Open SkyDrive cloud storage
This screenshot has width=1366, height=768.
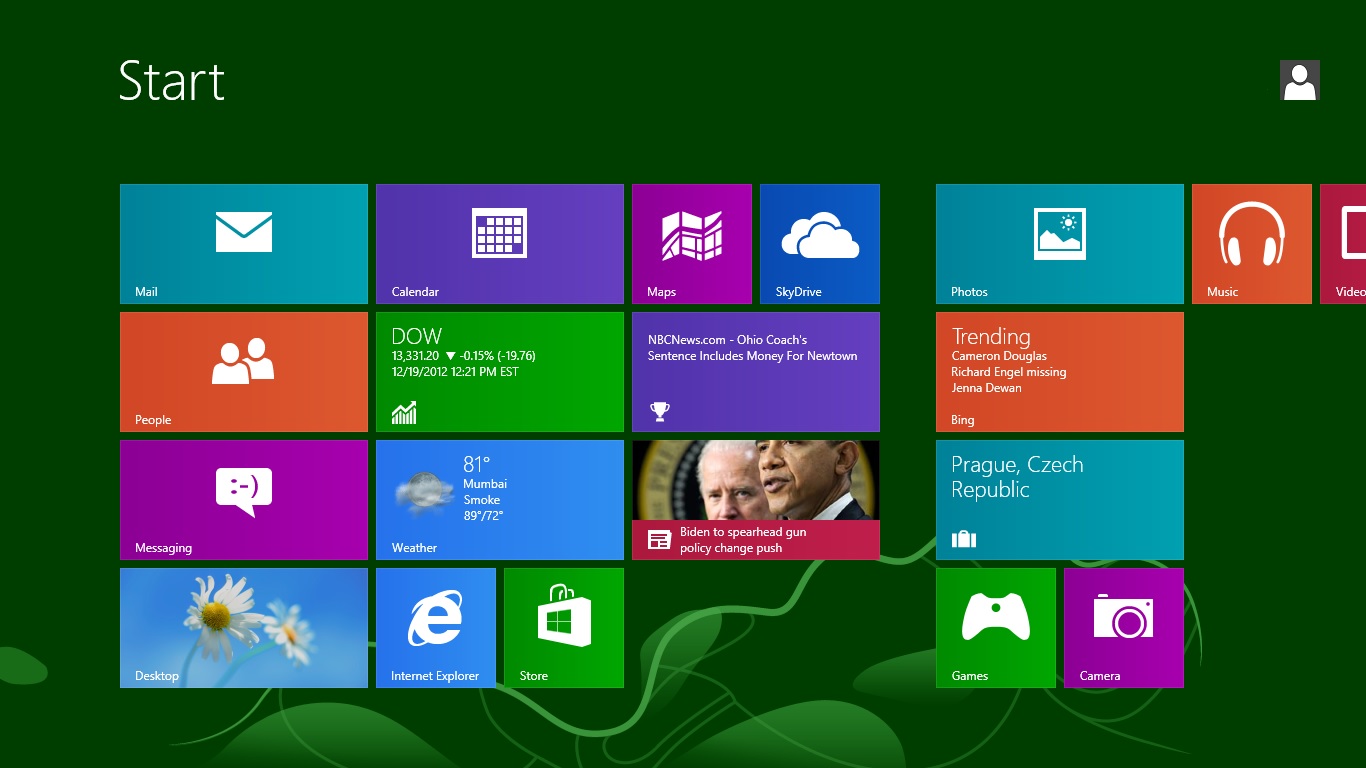(x=819, y=243)
